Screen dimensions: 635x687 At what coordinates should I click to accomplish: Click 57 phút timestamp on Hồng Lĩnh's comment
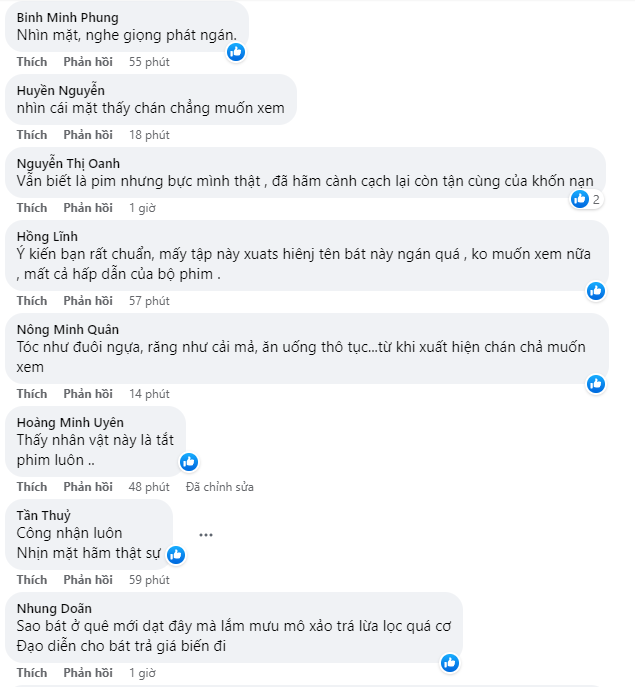point(149,301)
